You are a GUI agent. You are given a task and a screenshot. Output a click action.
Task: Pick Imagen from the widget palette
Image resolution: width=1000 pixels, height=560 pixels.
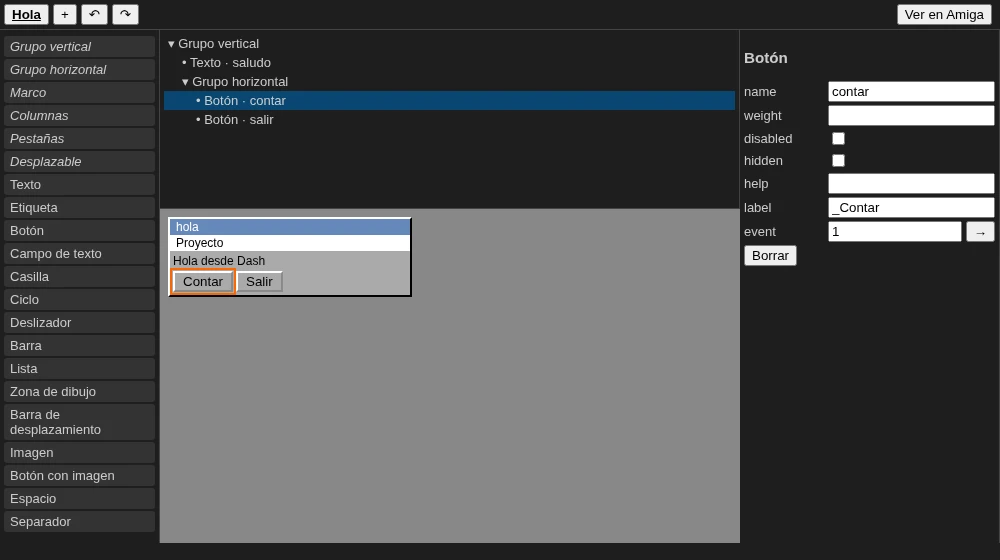coord(79,452)
